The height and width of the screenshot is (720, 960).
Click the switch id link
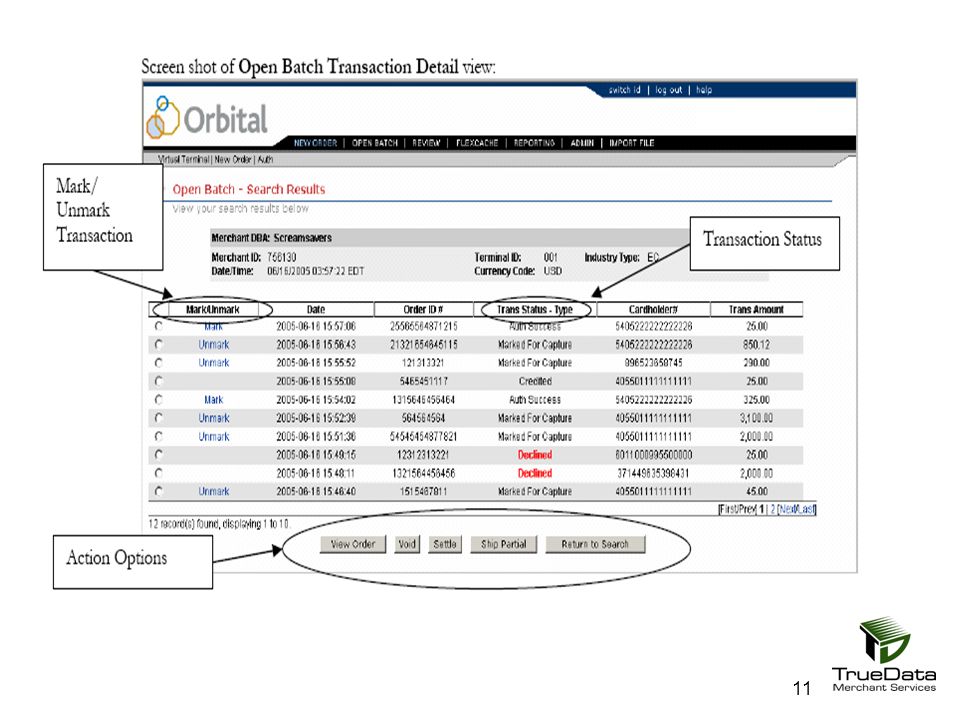[x=624, y=90]
